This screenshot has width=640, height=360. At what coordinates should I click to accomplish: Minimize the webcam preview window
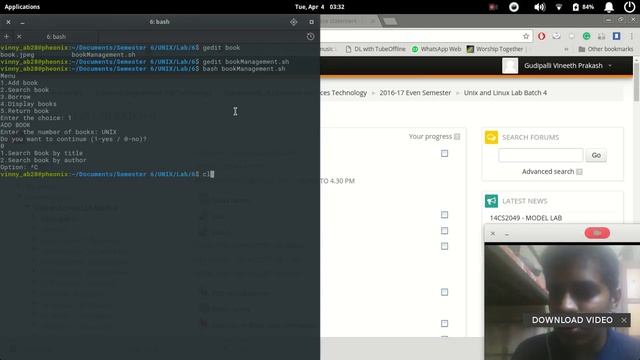(x=507, y=234)
